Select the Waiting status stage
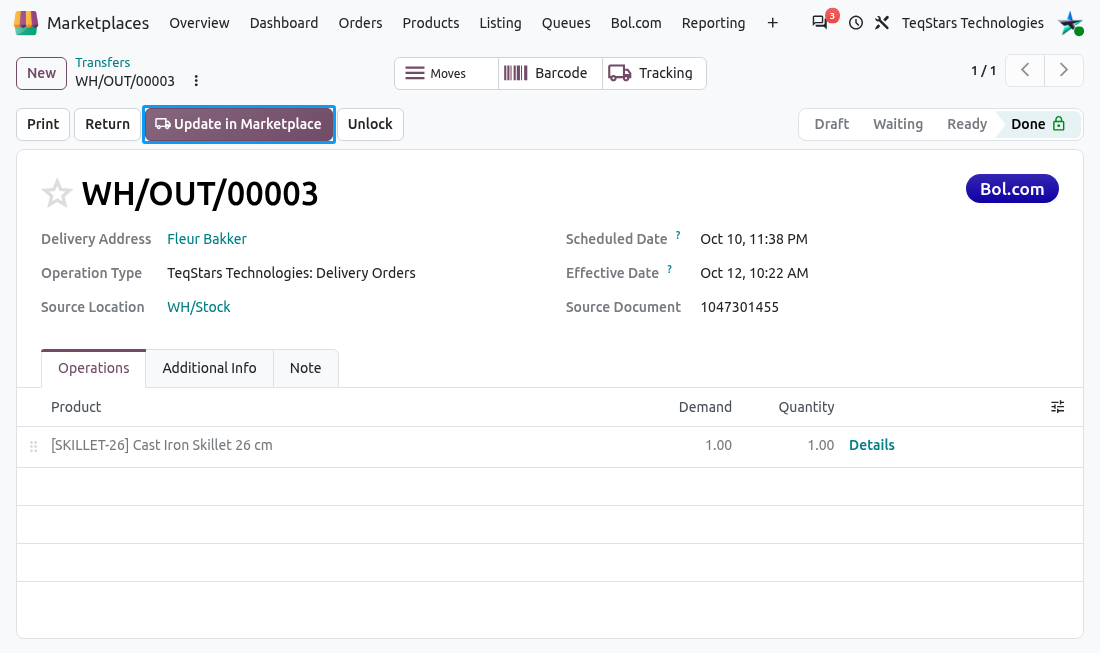 (x=898, y=124)
